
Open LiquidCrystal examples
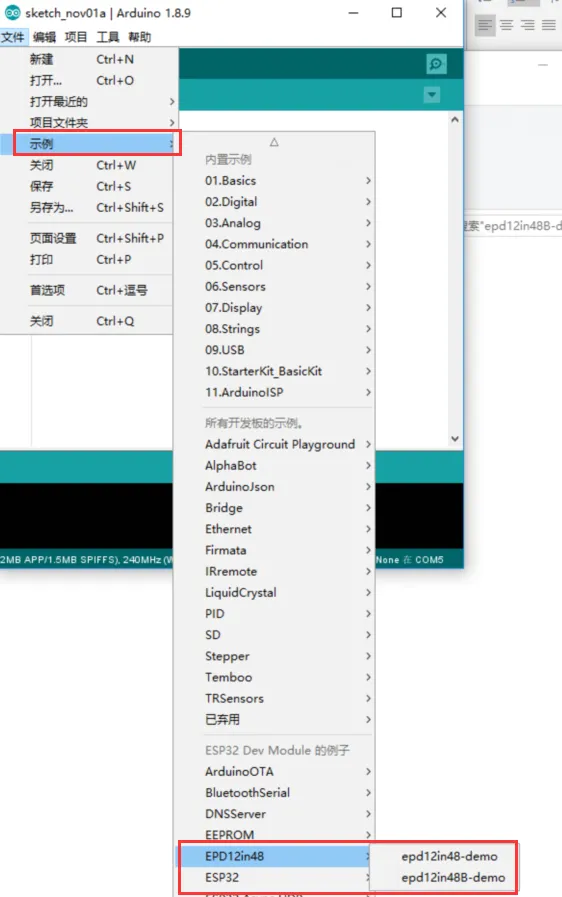pyautogui.click(x=274, y=592)
